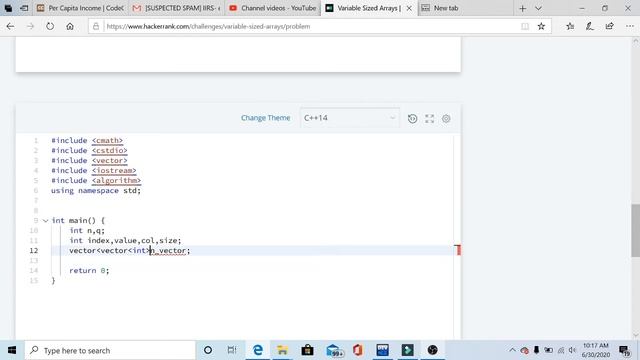
Task: Show tabs you've set aside
Action: 8,8
